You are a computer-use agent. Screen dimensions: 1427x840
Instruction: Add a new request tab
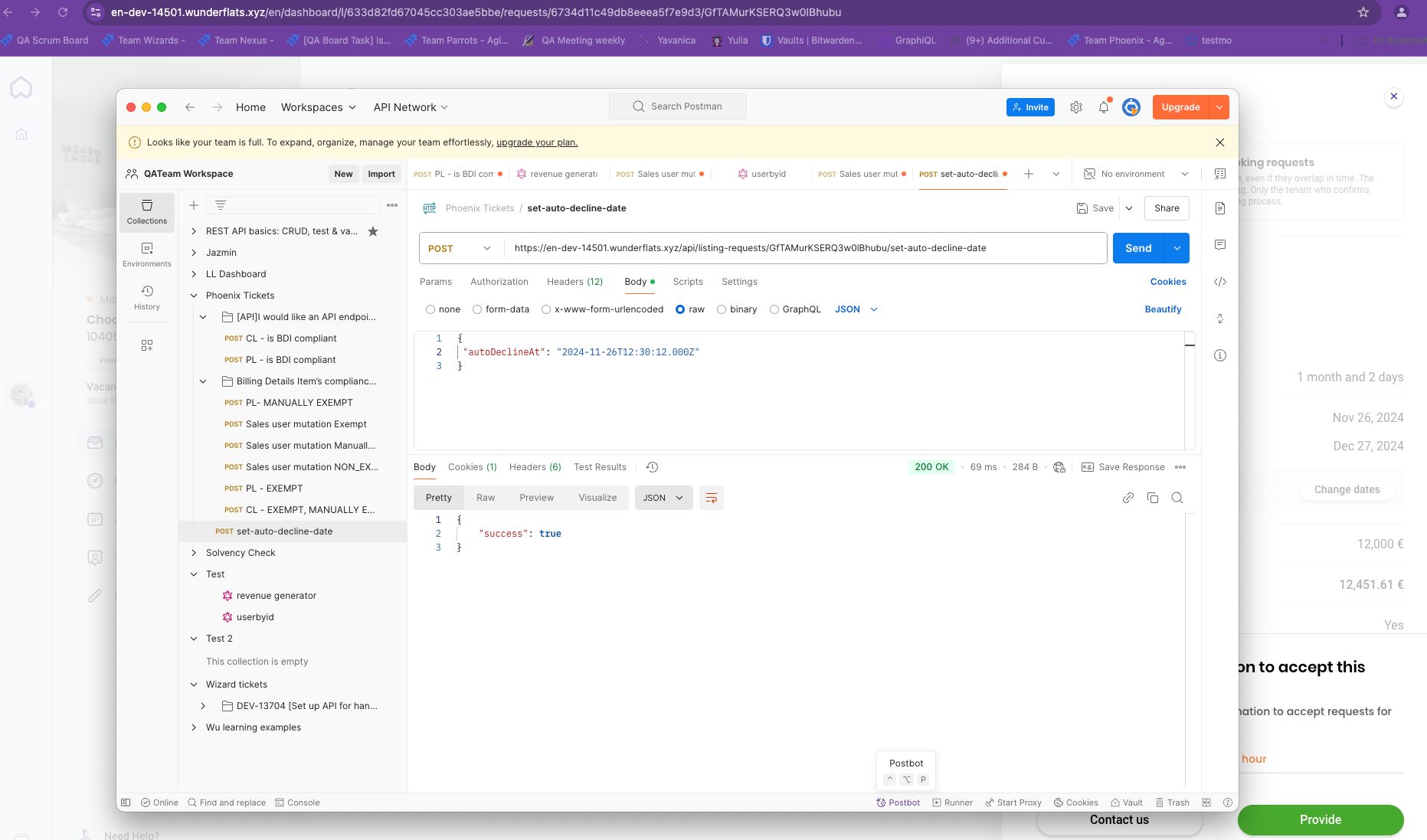[x=1029, y=174]
